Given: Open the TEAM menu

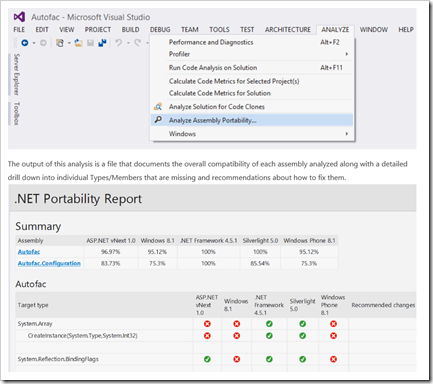Looking at the screenshot, I should pyautogui.click(x=190, y=30).
